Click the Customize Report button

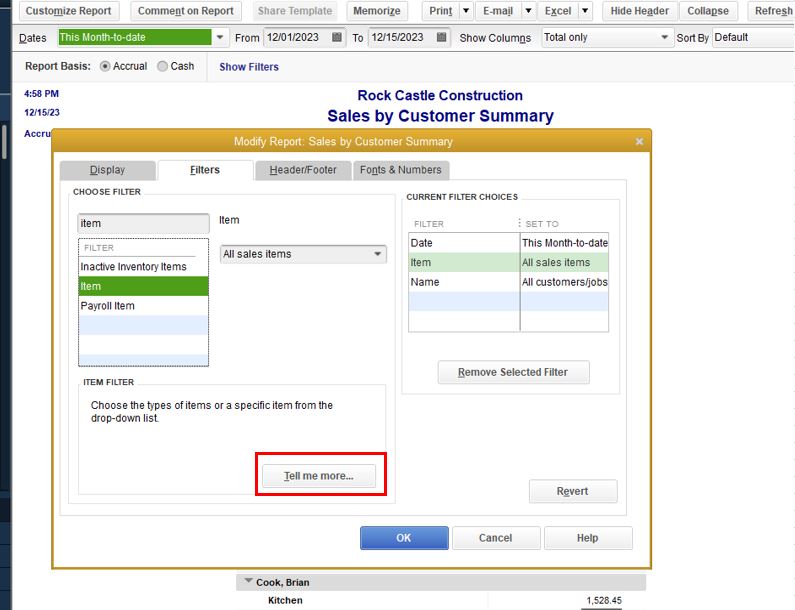click(x=68, y=11)
